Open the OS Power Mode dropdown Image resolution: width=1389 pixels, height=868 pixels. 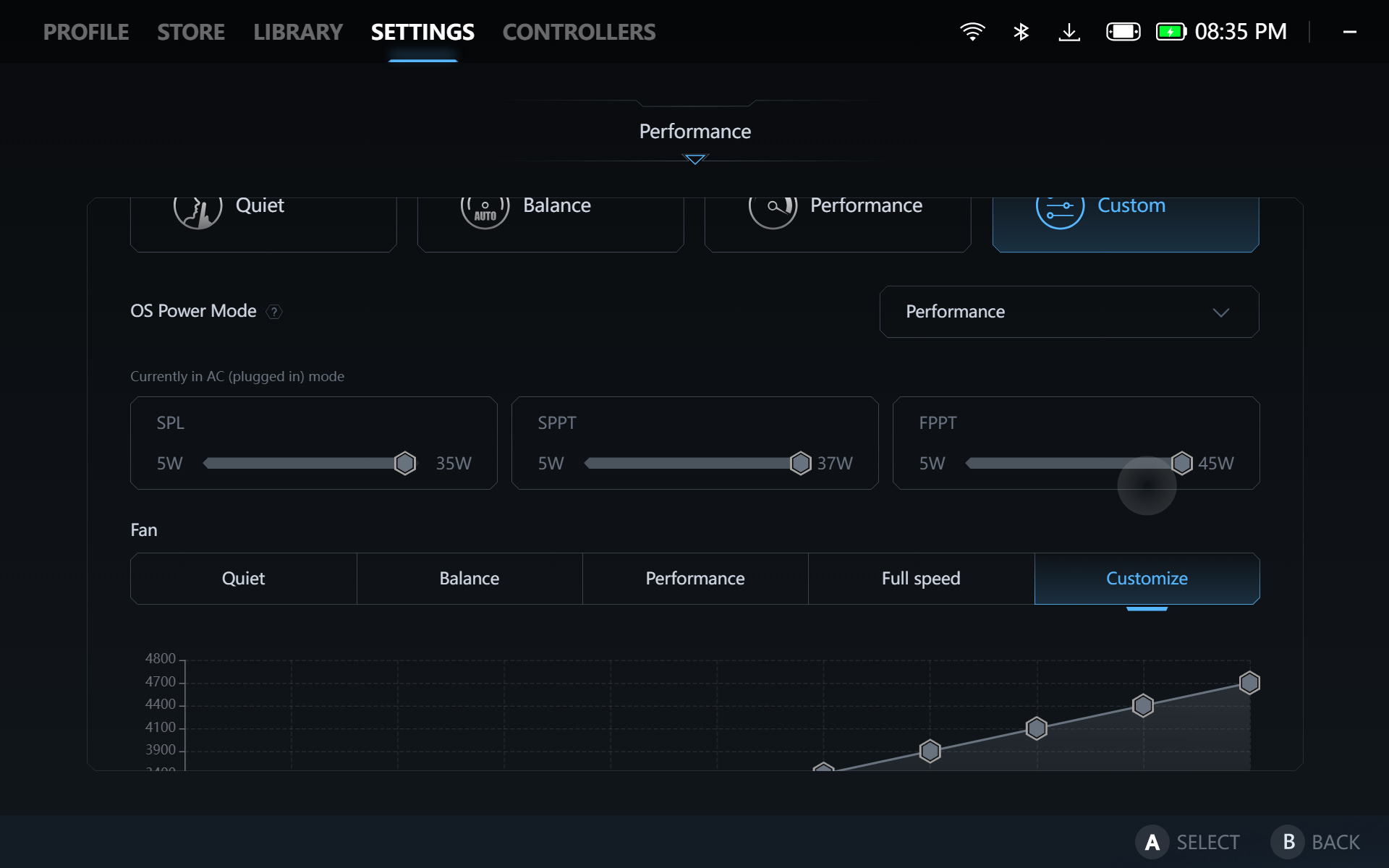(1069, 312)
